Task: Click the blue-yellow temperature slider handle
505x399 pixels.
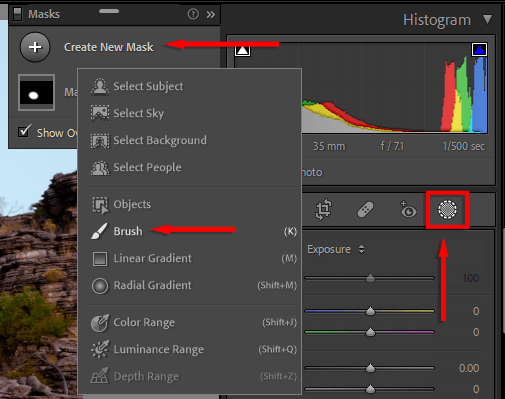Action: pos(370,311)
